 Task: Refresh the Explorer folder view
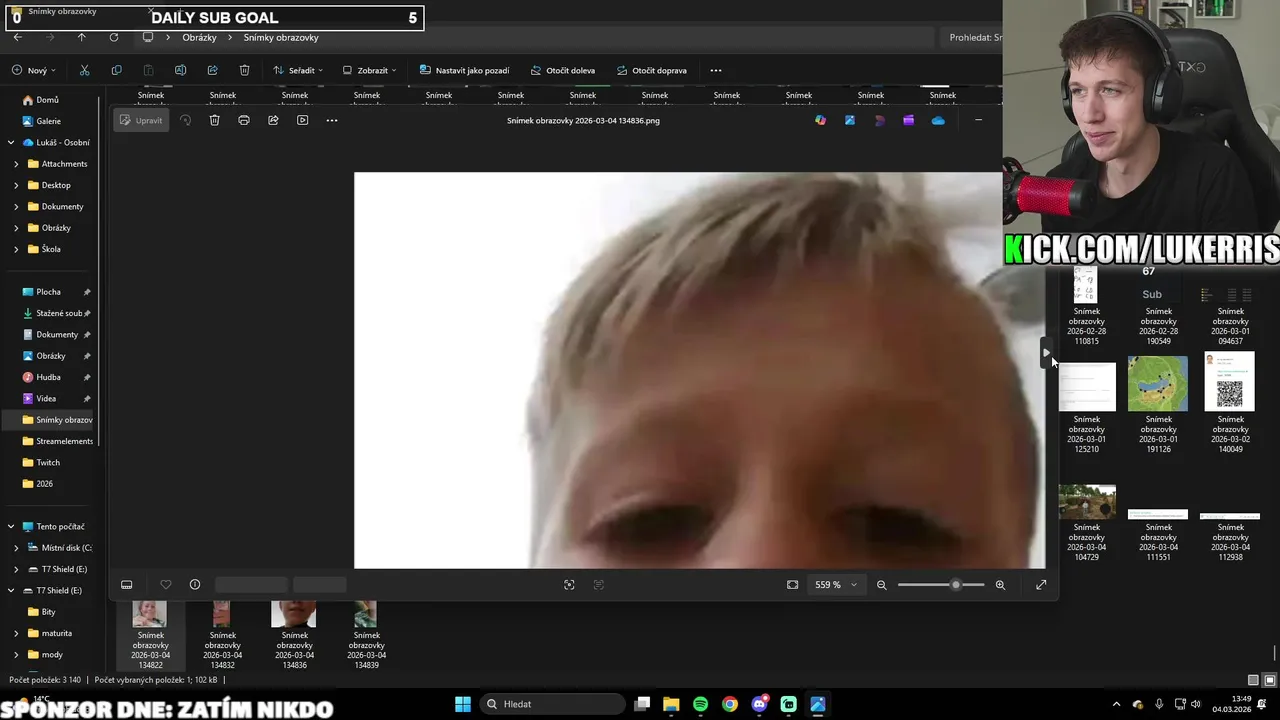pyautogui.click(x=114, y=37)
